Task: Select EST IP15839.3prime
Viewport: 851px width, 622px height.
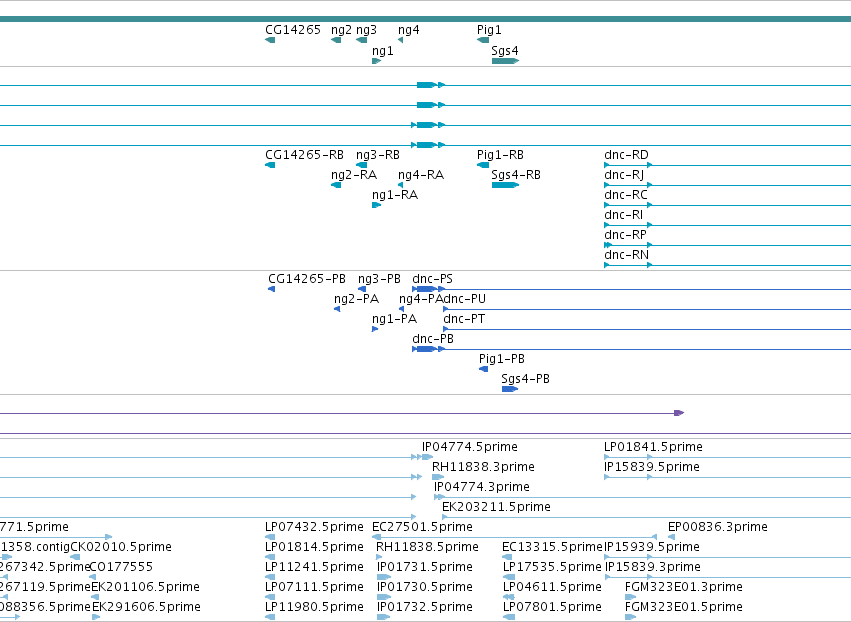Action: click(x=652, y=568)
